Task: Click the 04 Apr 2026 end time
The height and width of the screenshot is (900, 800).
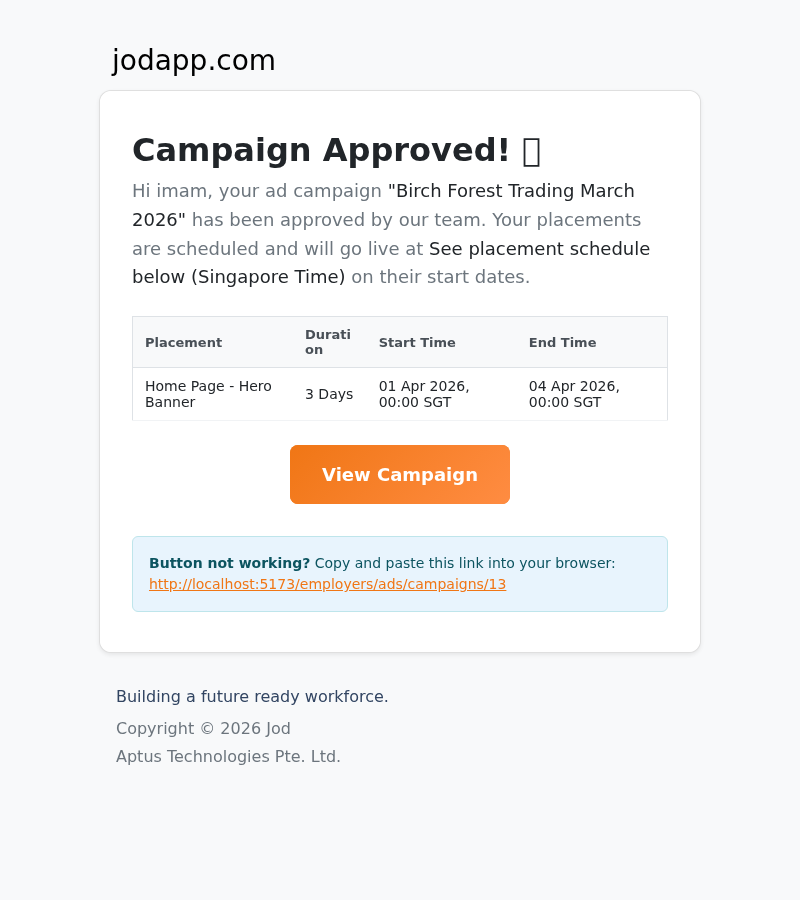Action: (x=573, y=394)
